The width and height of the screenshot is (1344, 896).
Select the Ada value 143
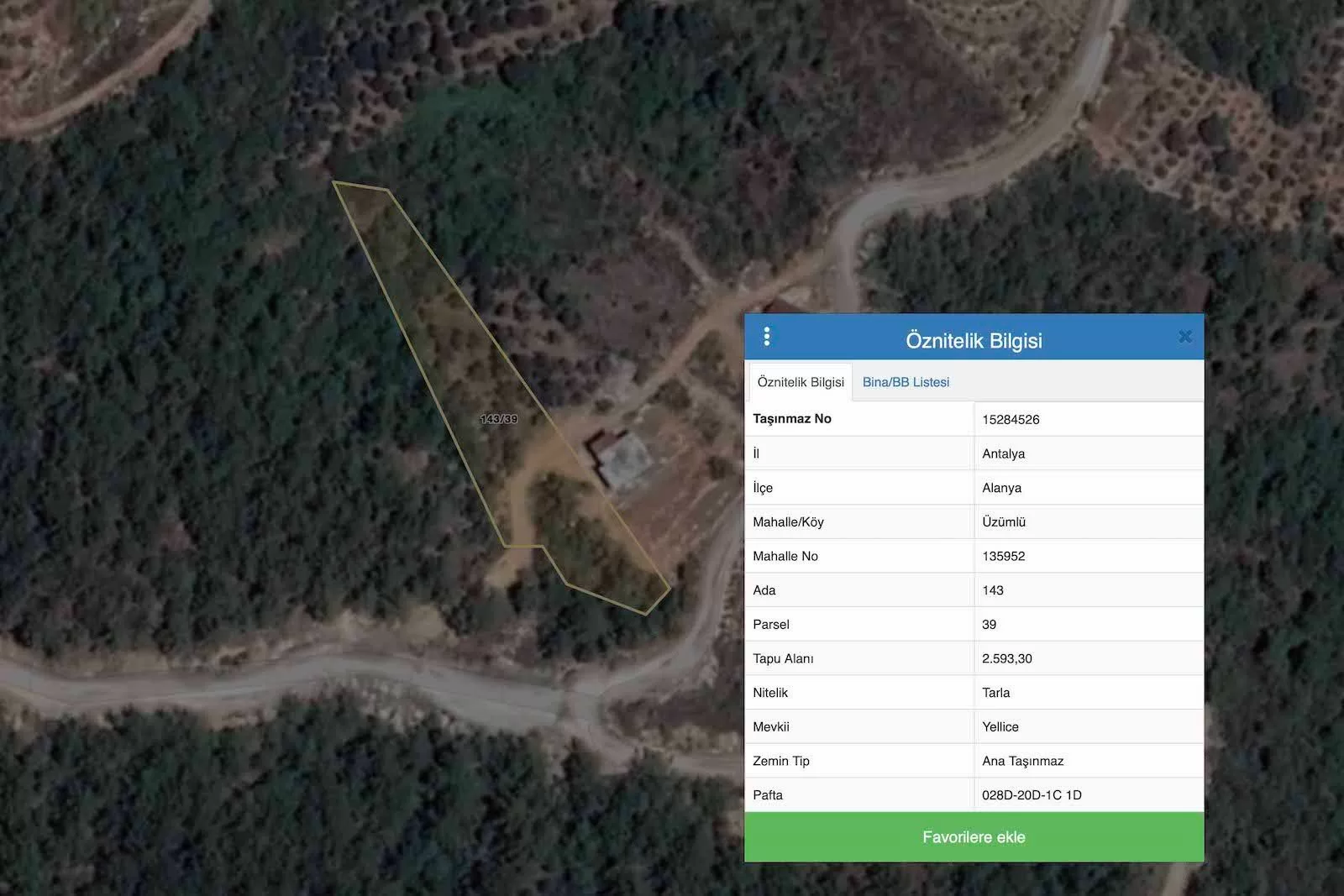(993, 590)
